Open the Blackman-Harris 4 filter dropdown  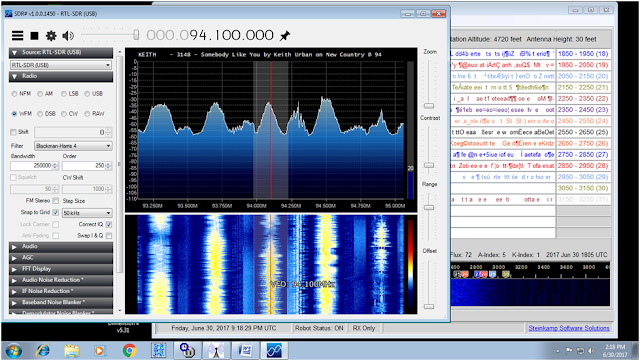click(x=73, y=146)
